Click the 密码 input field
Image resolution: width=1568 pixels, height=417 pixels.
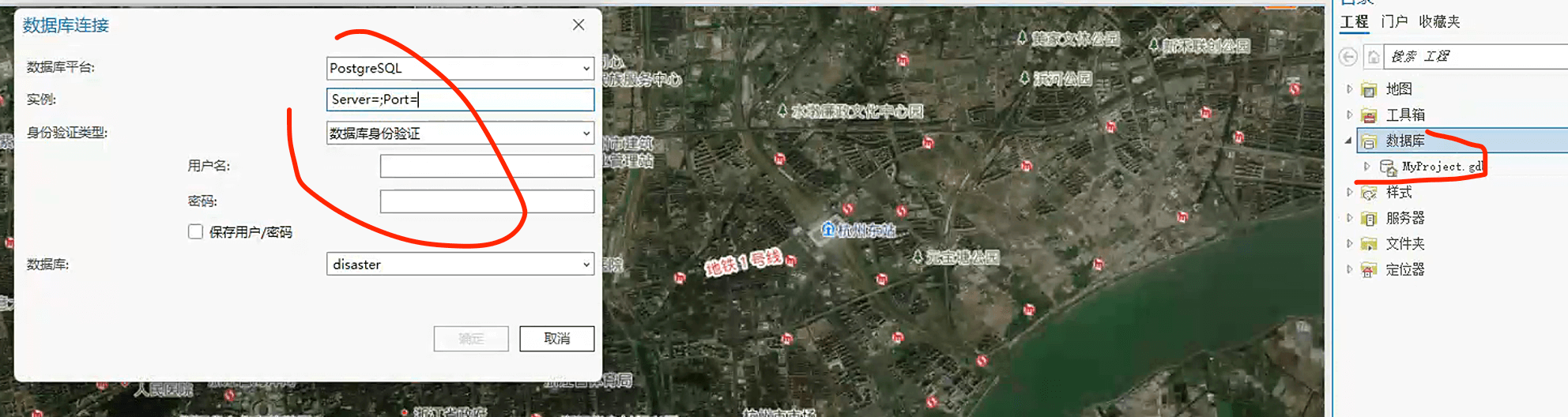487,201
